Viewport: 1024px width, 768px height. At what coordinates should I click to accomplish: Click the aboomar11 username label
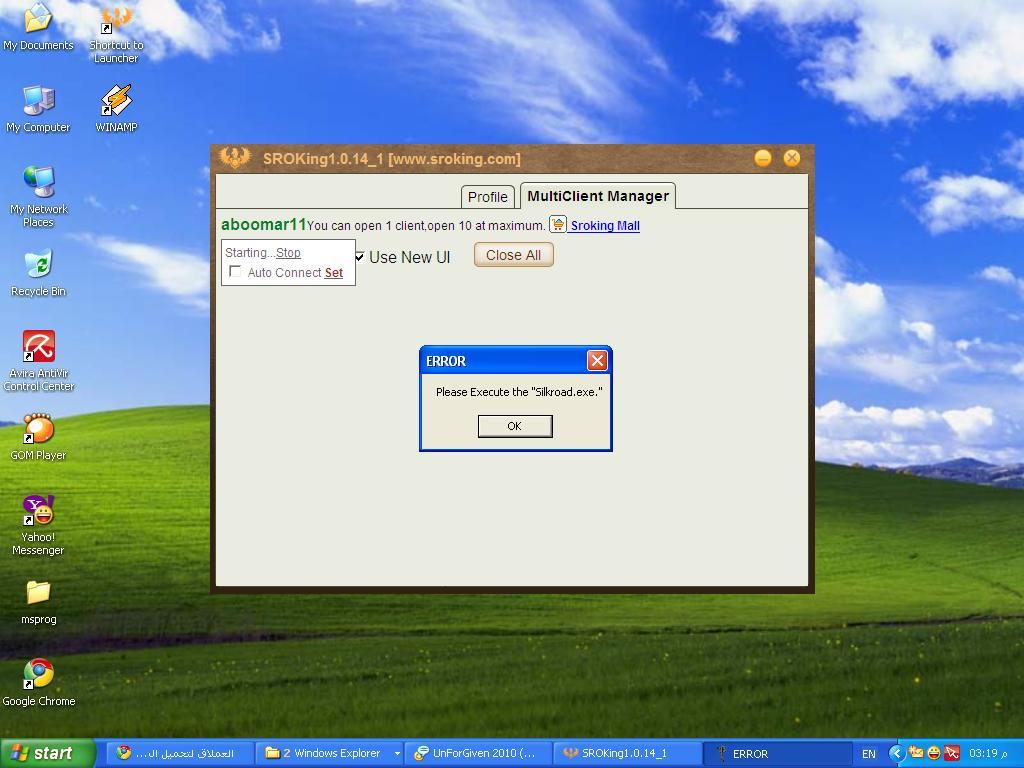(x=264, y=224)
